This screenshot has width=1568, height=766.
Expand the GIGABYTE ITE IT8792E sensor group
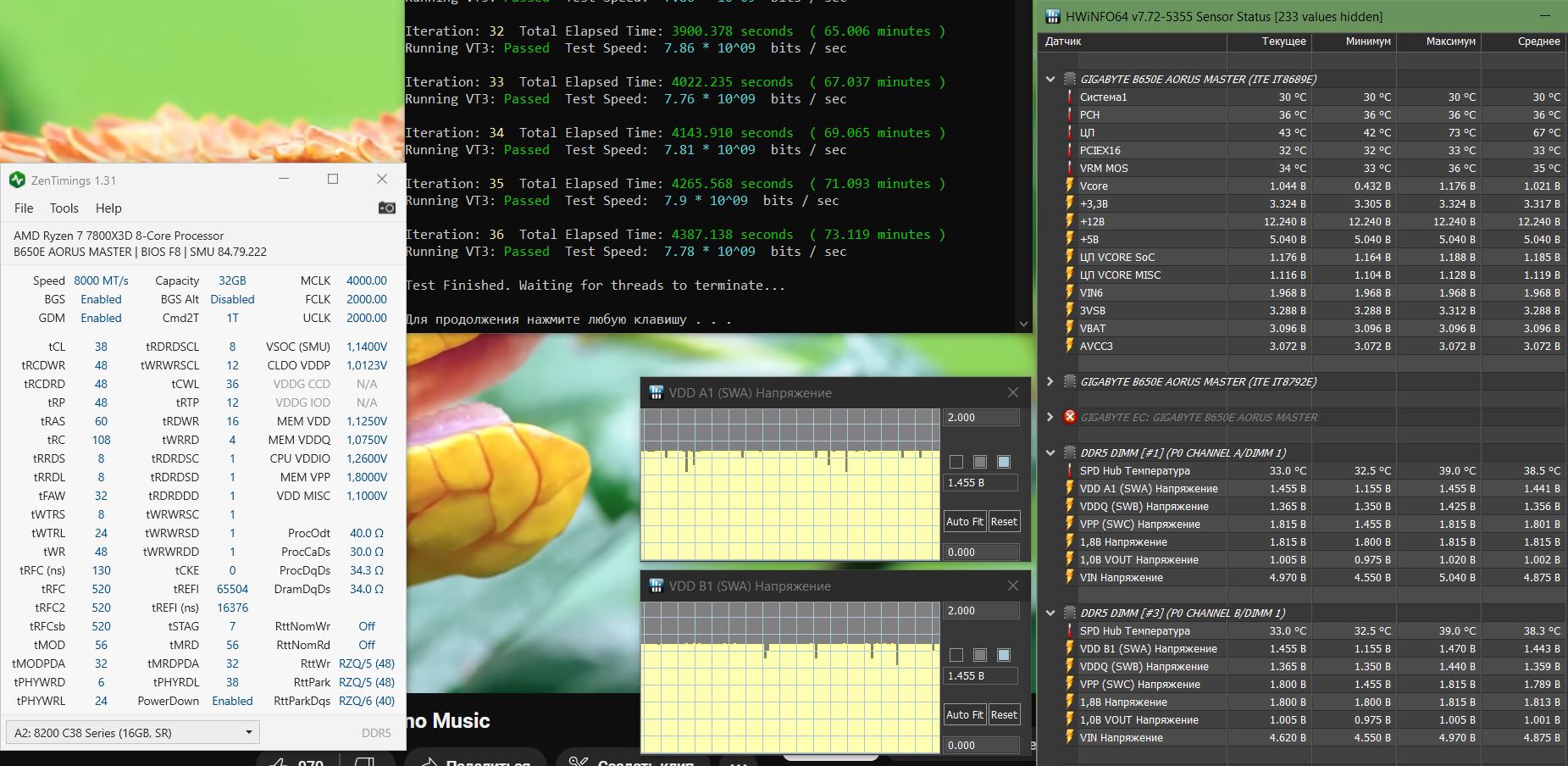(1050, 381)
